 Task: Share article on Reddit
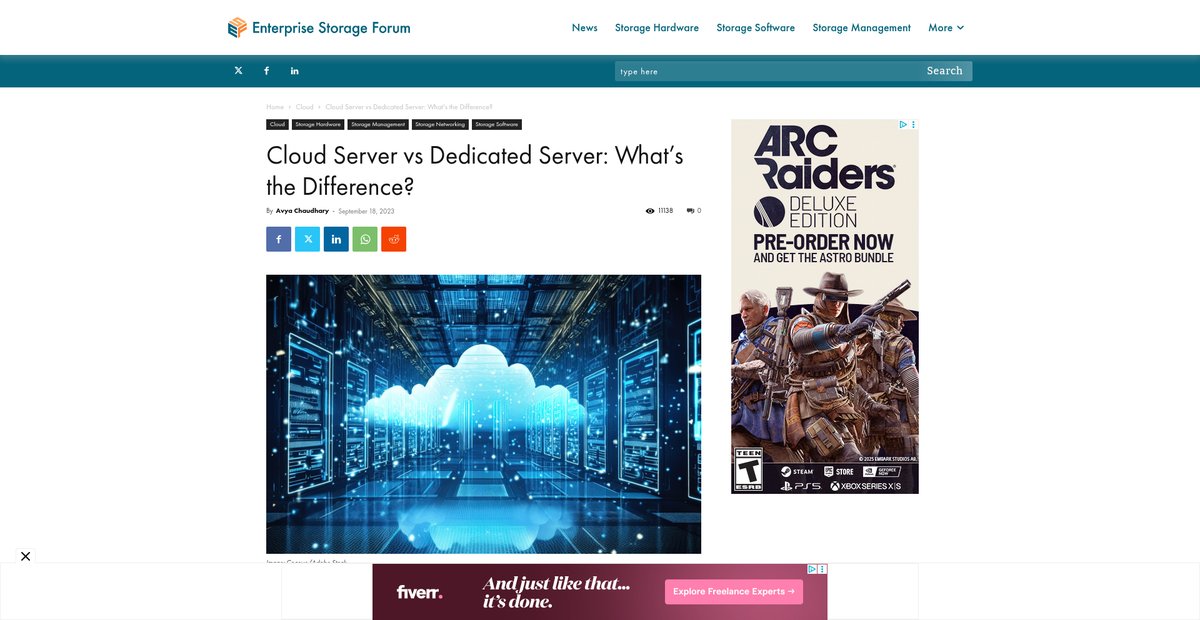[x=394, y=239]
